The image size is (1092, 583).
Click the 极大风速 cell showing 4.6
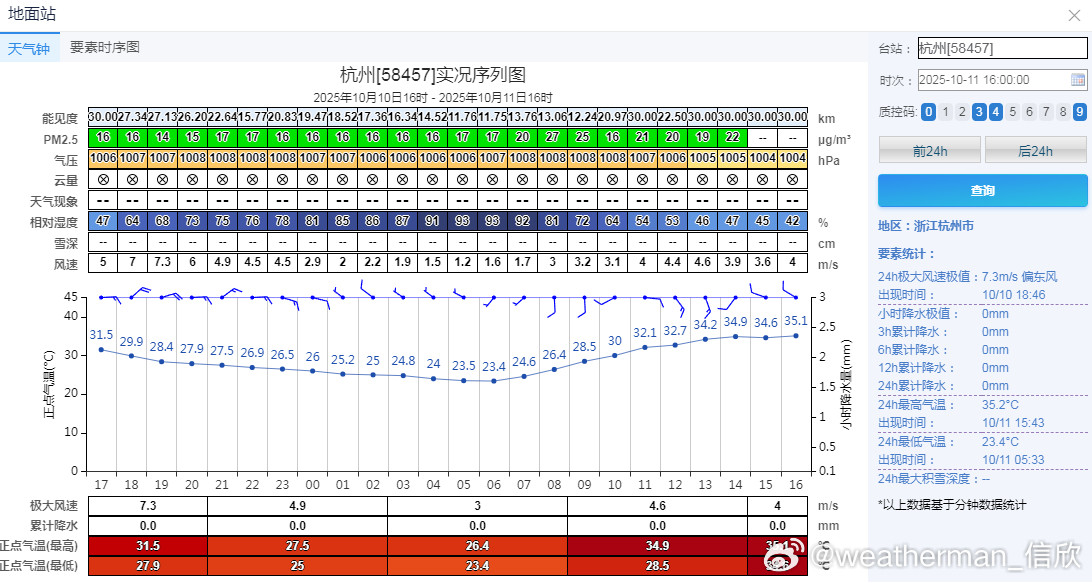pyautogui.click(x=657, y=506)
